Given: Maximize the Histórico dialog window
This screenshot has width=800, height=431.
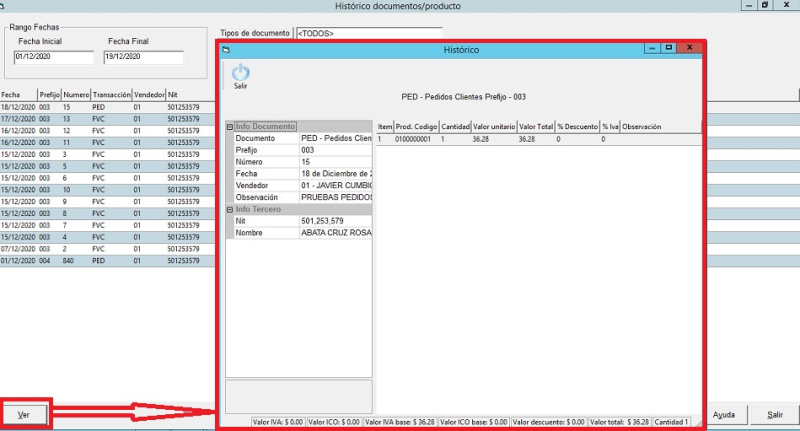Looking at the screenshot, I should click(669, 48).
